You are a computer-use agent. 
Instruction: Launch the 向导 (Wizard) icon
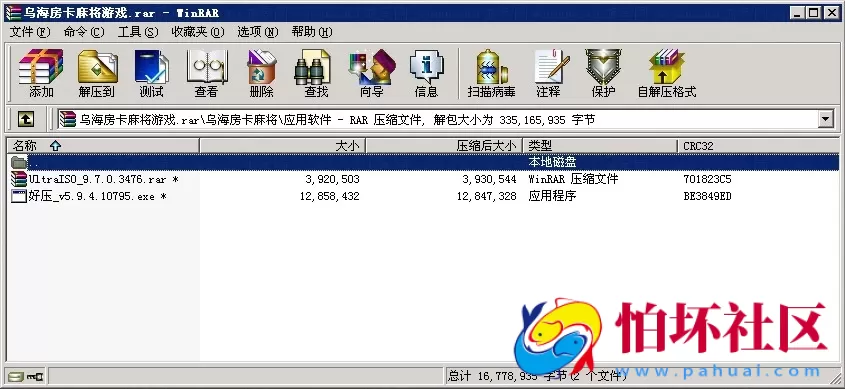(371, 73)
